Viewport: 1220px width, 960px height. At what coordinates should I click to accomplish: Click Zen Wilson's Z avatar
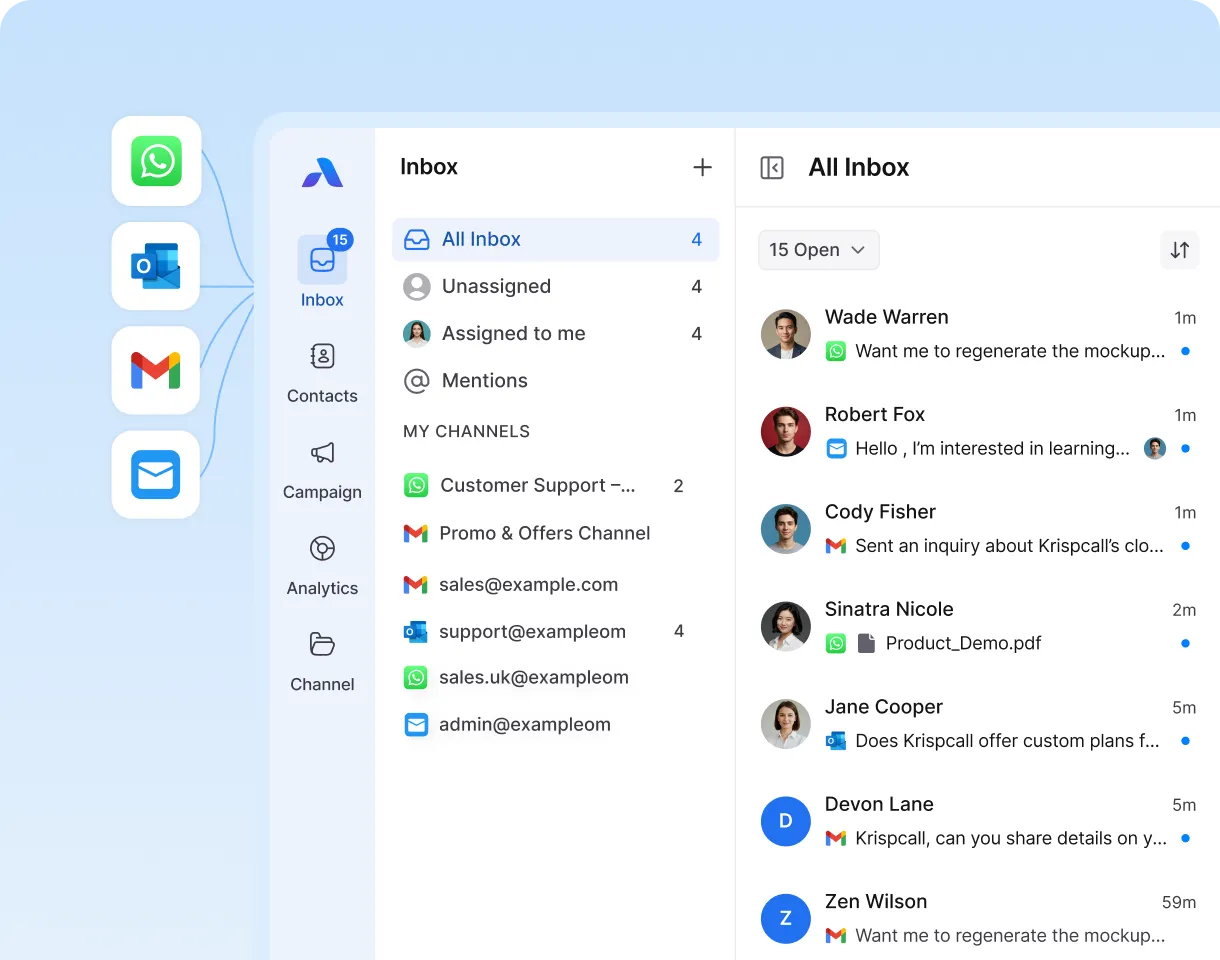click(785, 919)
